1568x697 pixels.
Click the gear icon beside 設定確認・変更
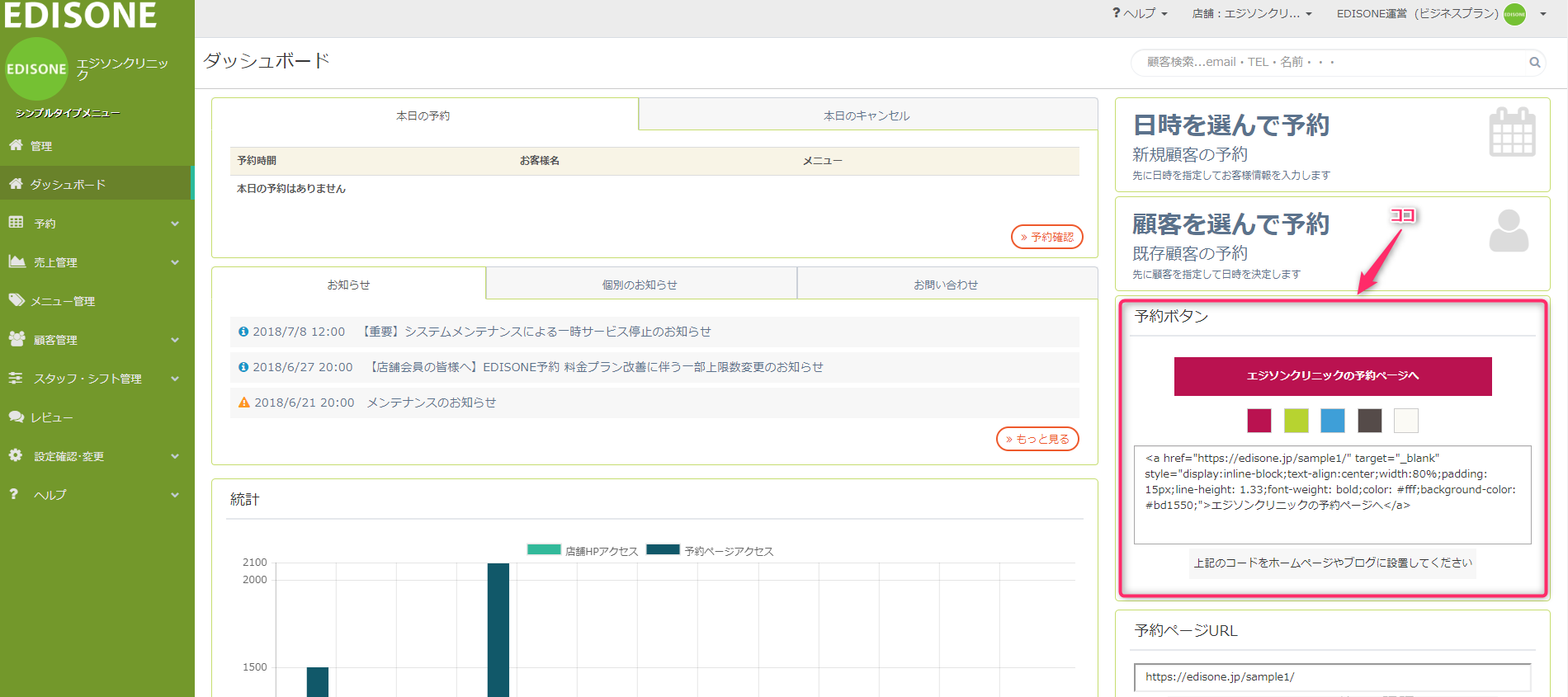click(16, 455)
